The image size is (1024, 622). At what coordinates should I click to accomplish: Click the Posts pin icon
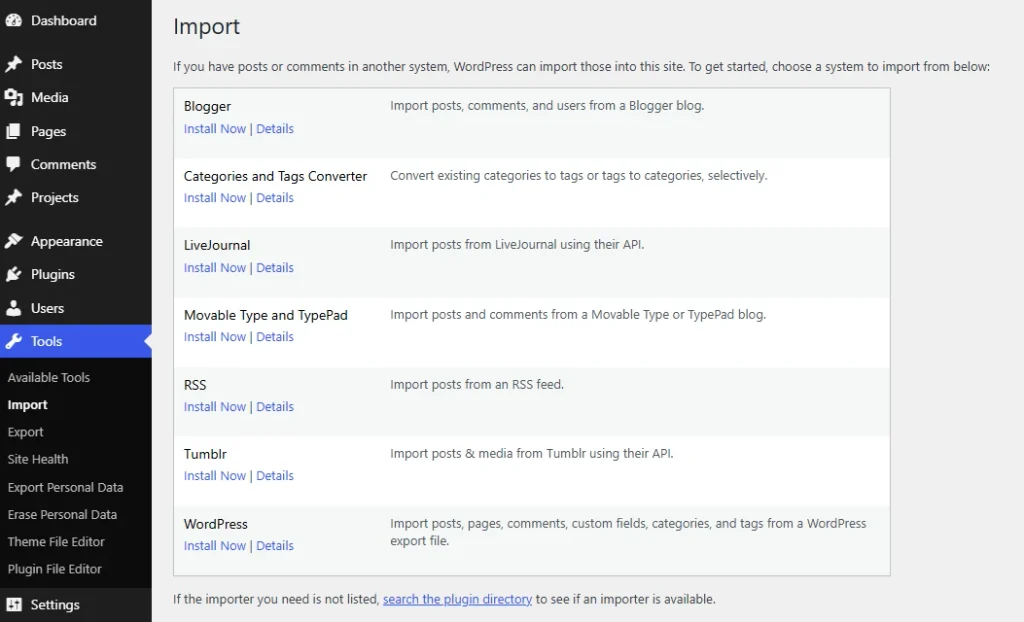coord(13,64)
